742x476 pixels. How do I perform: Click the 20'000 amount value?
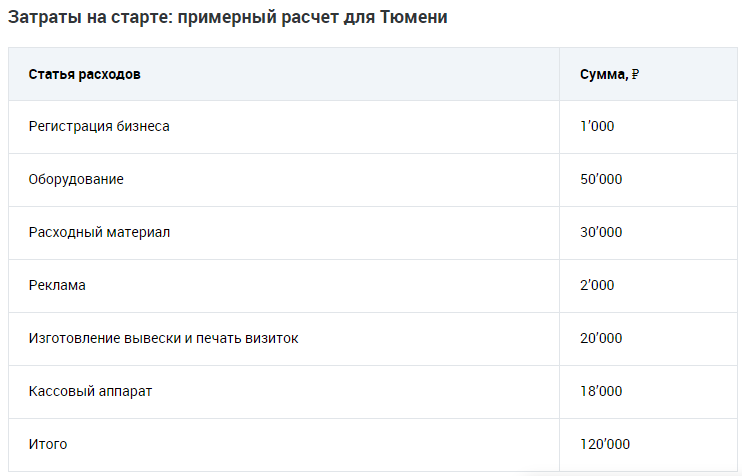tap(601, 339)
